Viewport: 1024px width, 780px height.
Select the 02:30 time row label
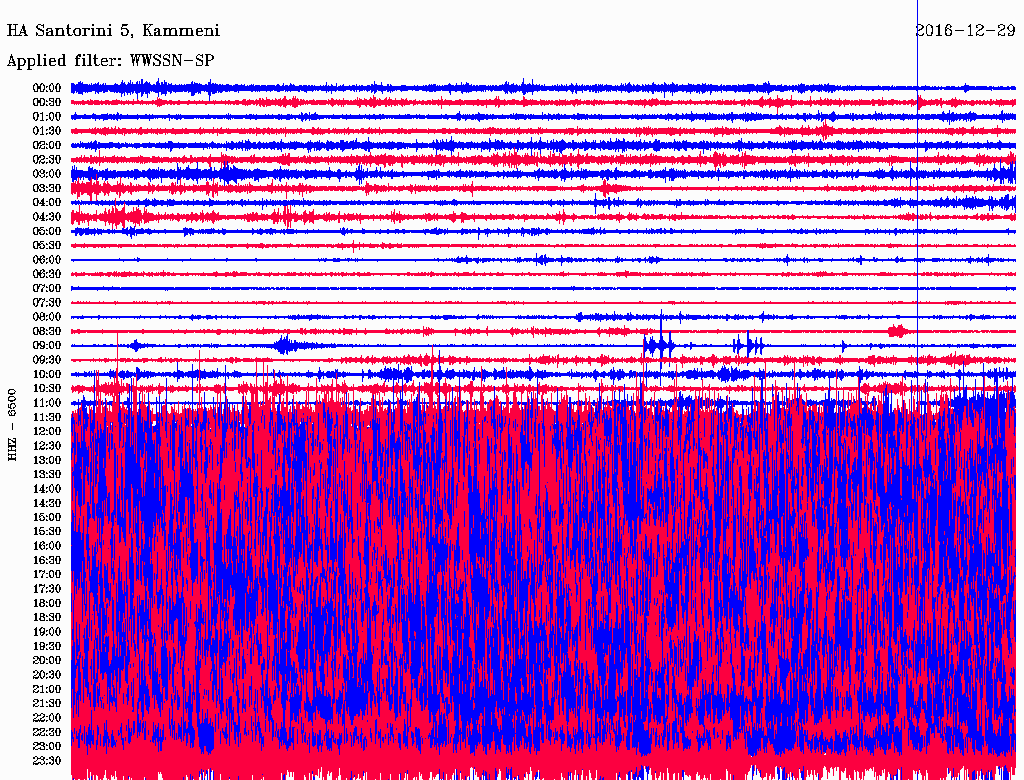click(47, 160)
